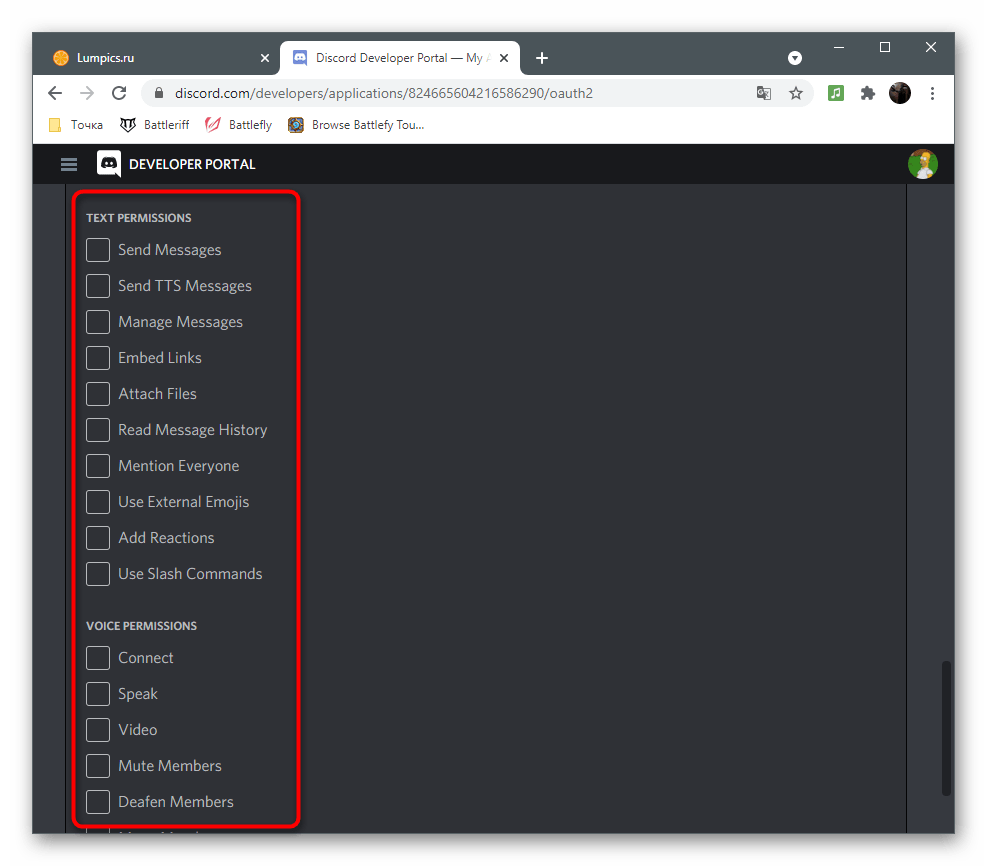Reload the current page
Screen dimensions: 987x866
(119, 92)
